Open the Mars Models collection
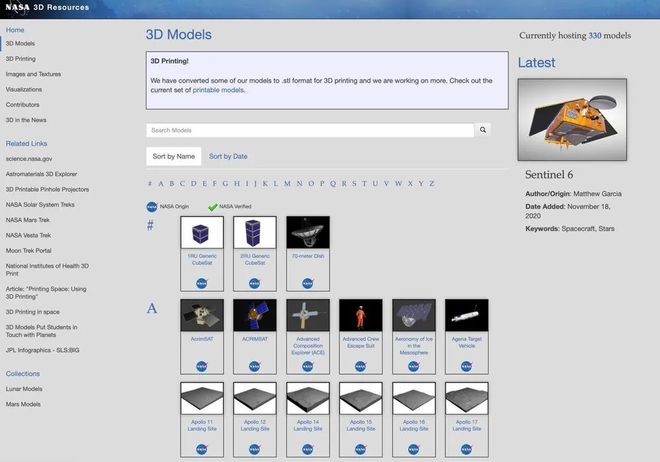This screenshot has width=660, height=462. (23, 404)
